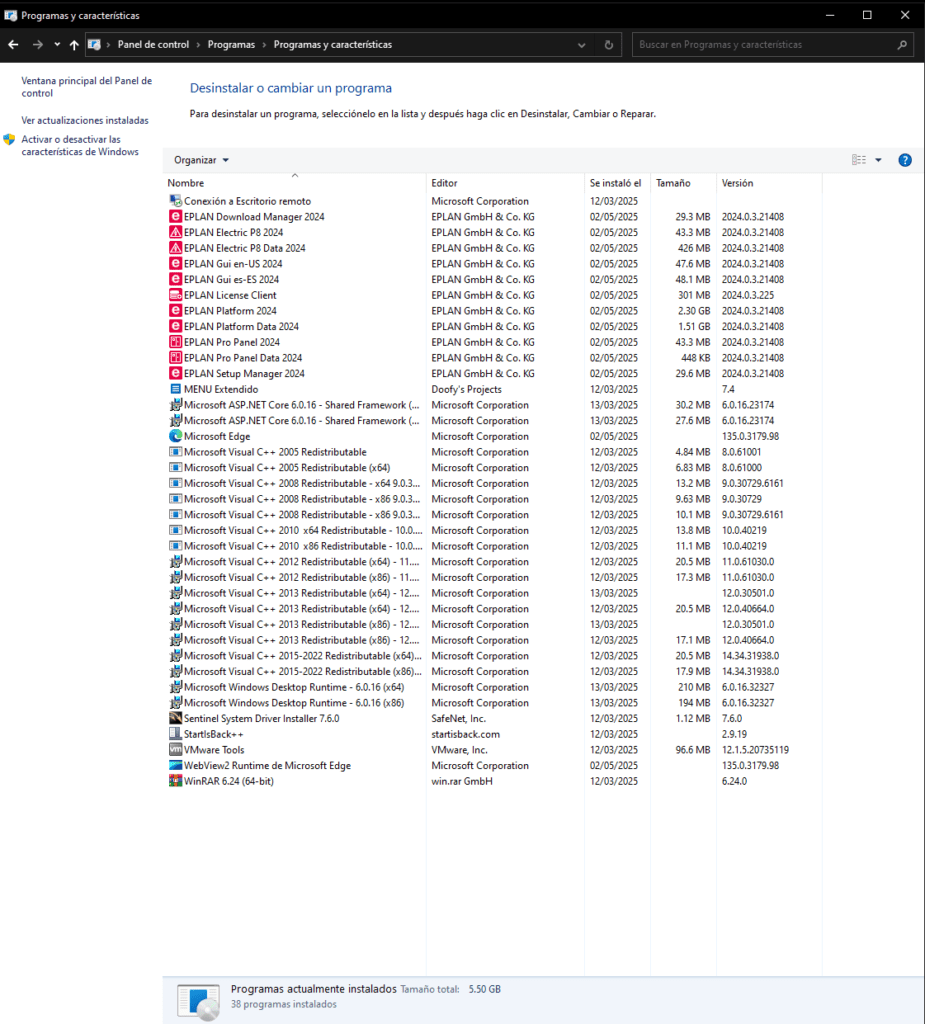Go back with the left arrow
Viewport: 925px width, 1024px height.
[14, 44]
